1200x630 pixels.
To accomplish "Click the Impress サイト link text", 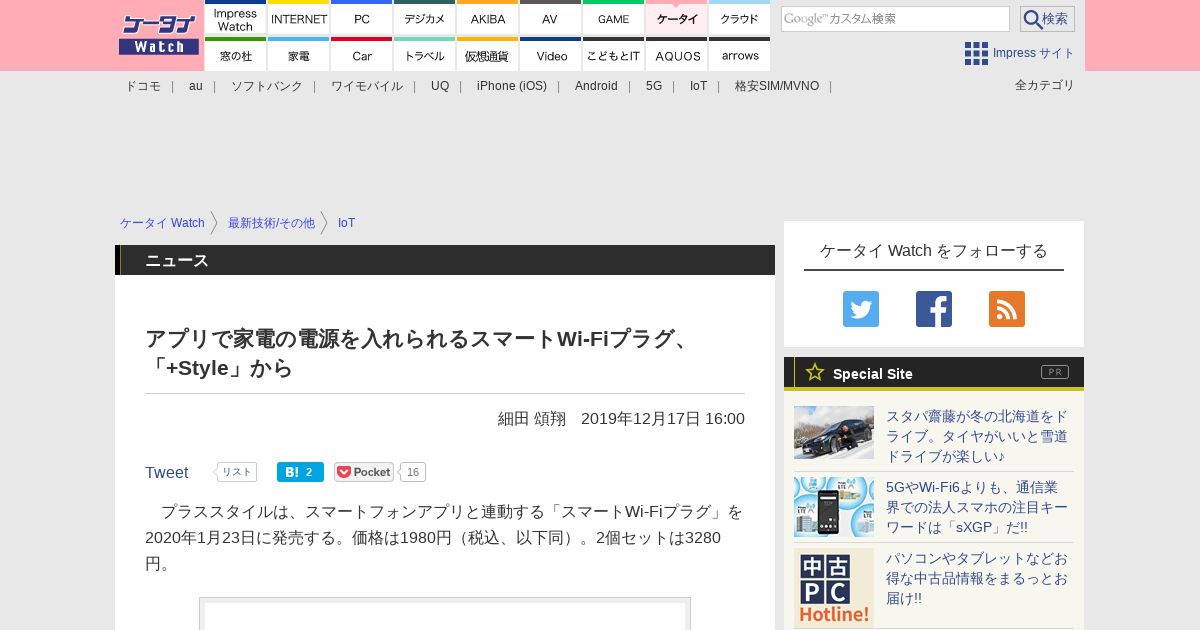I will click(1034, 53).
